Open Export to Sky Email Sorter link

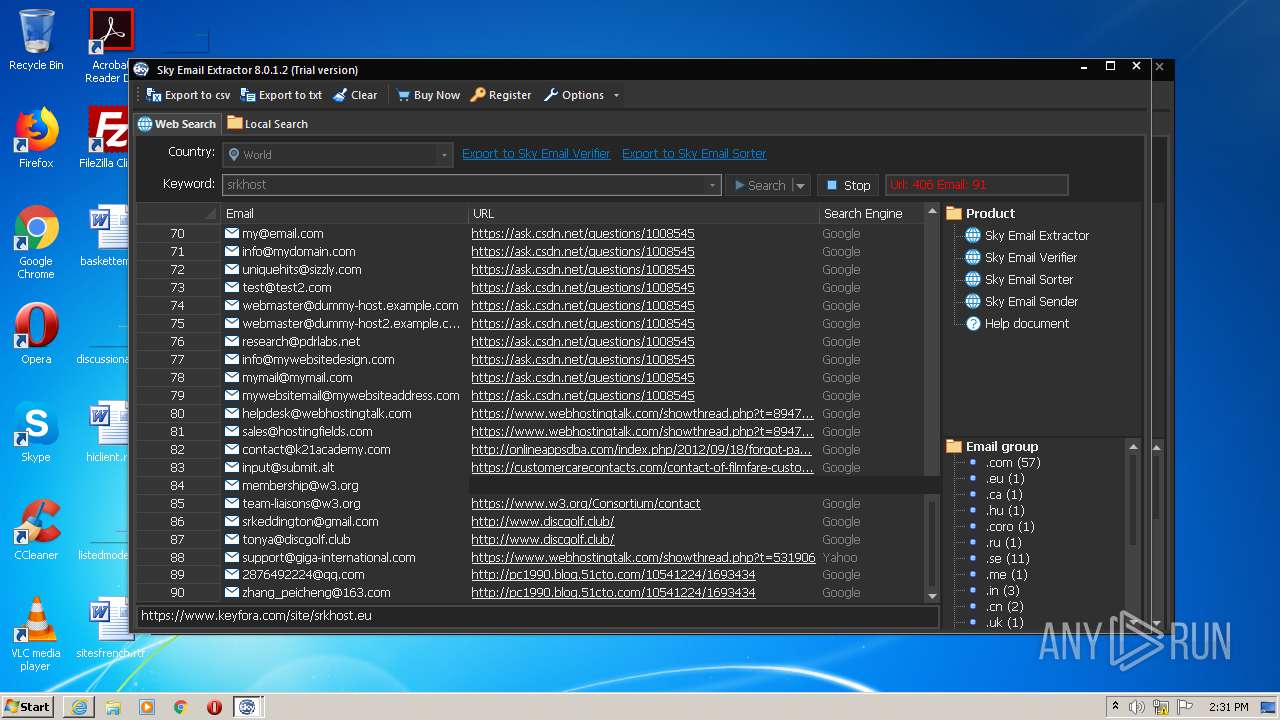(x=694, y=154)
